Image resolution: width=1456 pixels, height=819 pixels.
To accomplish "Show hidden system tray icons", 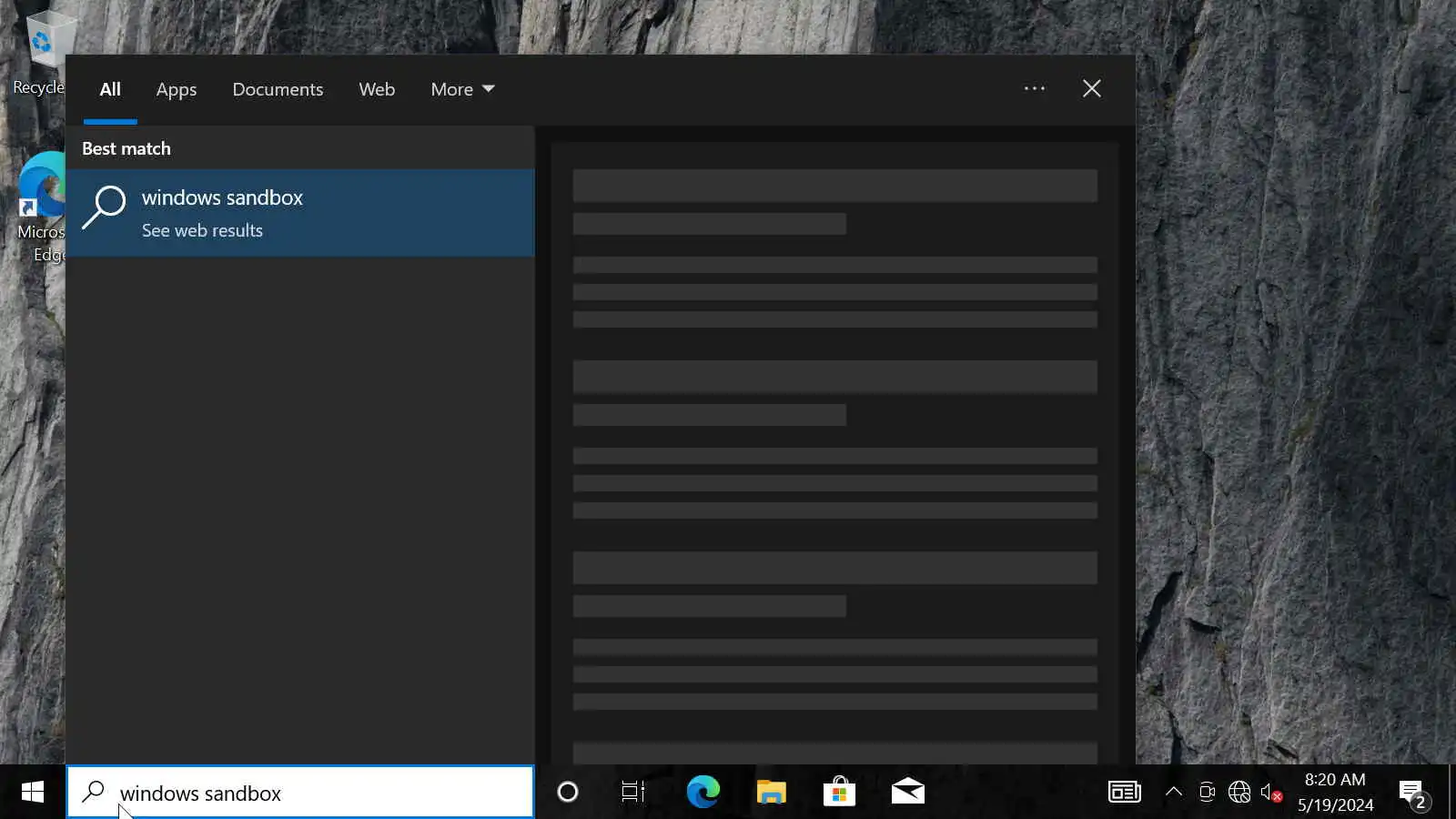I will 1174,793.
